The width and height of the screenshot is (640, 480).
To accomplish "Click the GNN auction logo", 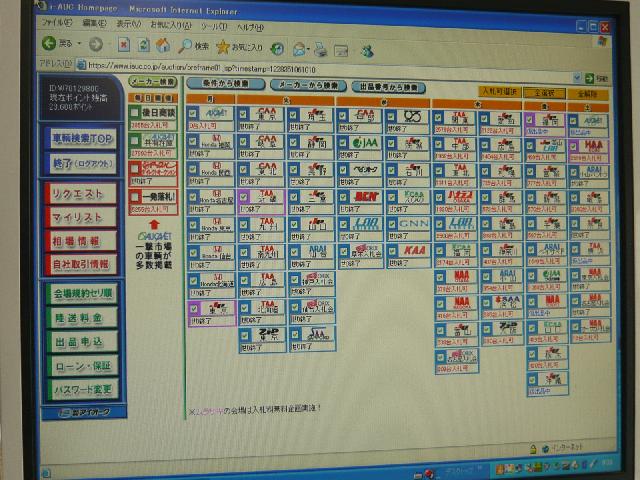I will click(413, 222).
